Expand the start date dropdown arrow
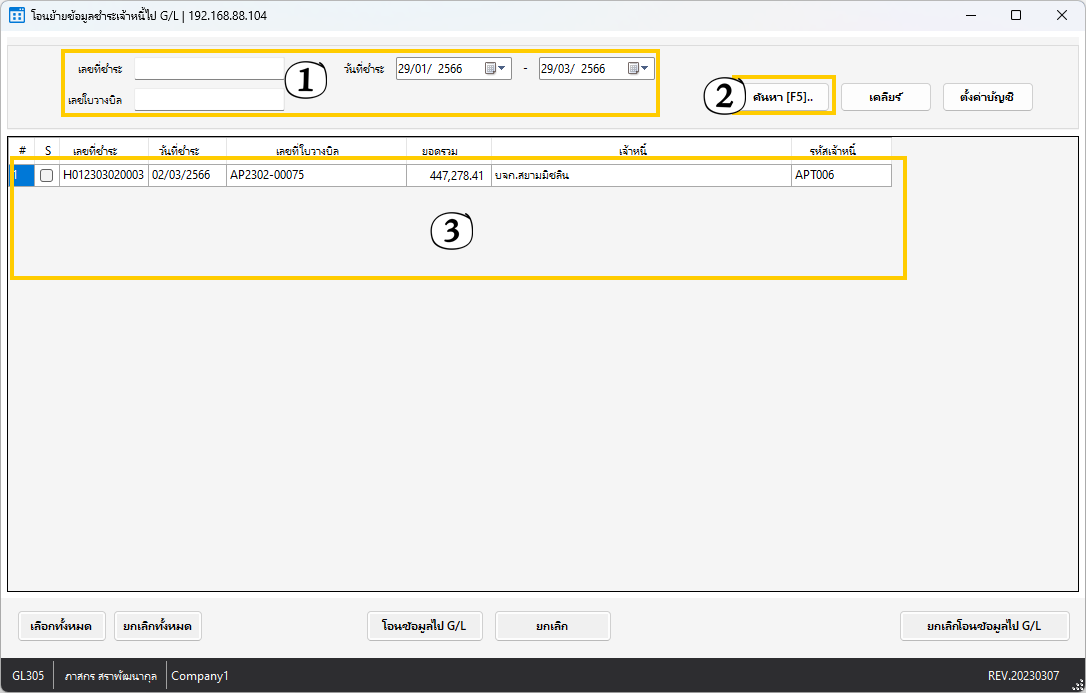The image size is (1086, 693). [x=503, y=69]
